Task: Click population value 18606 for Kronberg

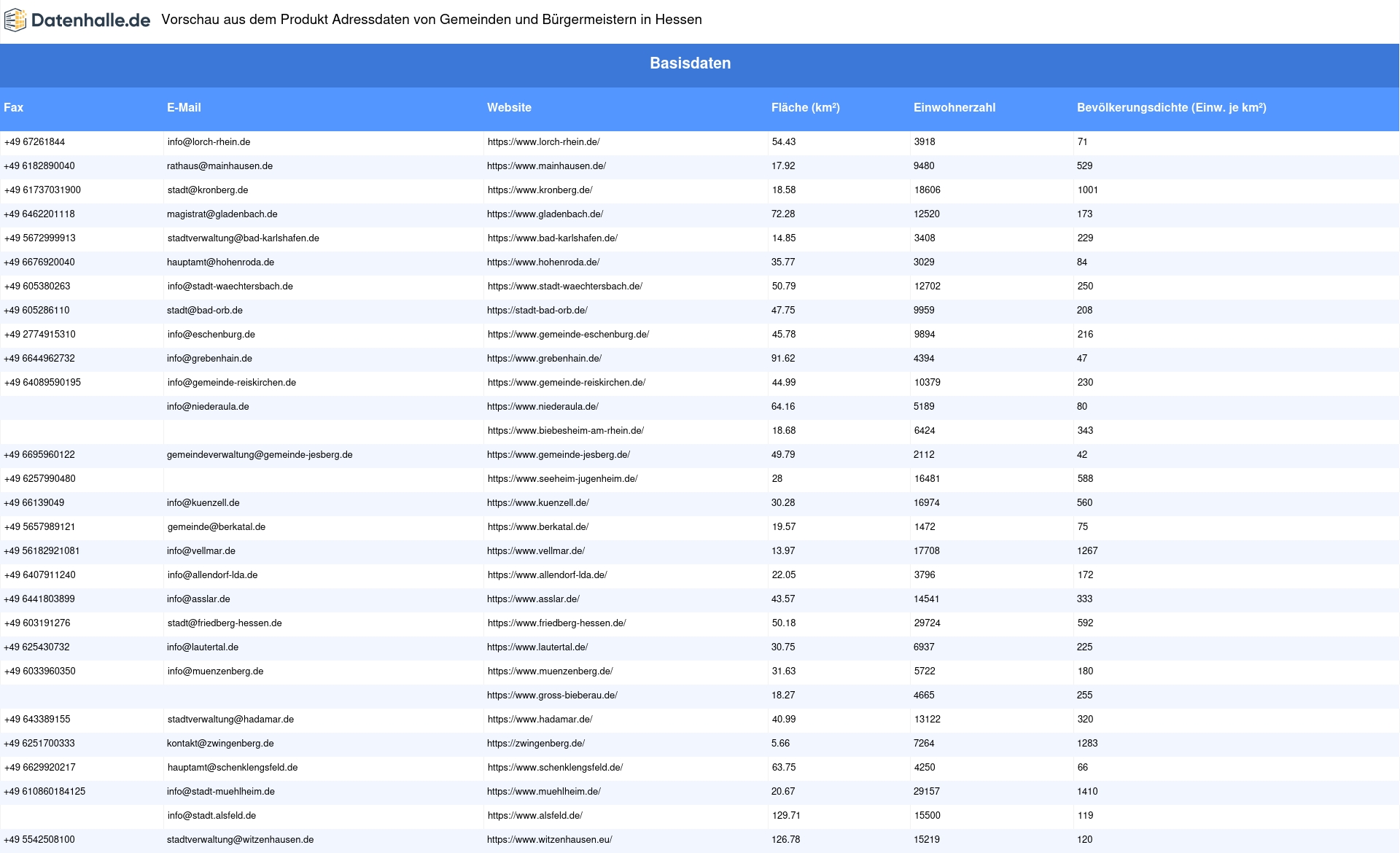Action: tap(927, 190)
